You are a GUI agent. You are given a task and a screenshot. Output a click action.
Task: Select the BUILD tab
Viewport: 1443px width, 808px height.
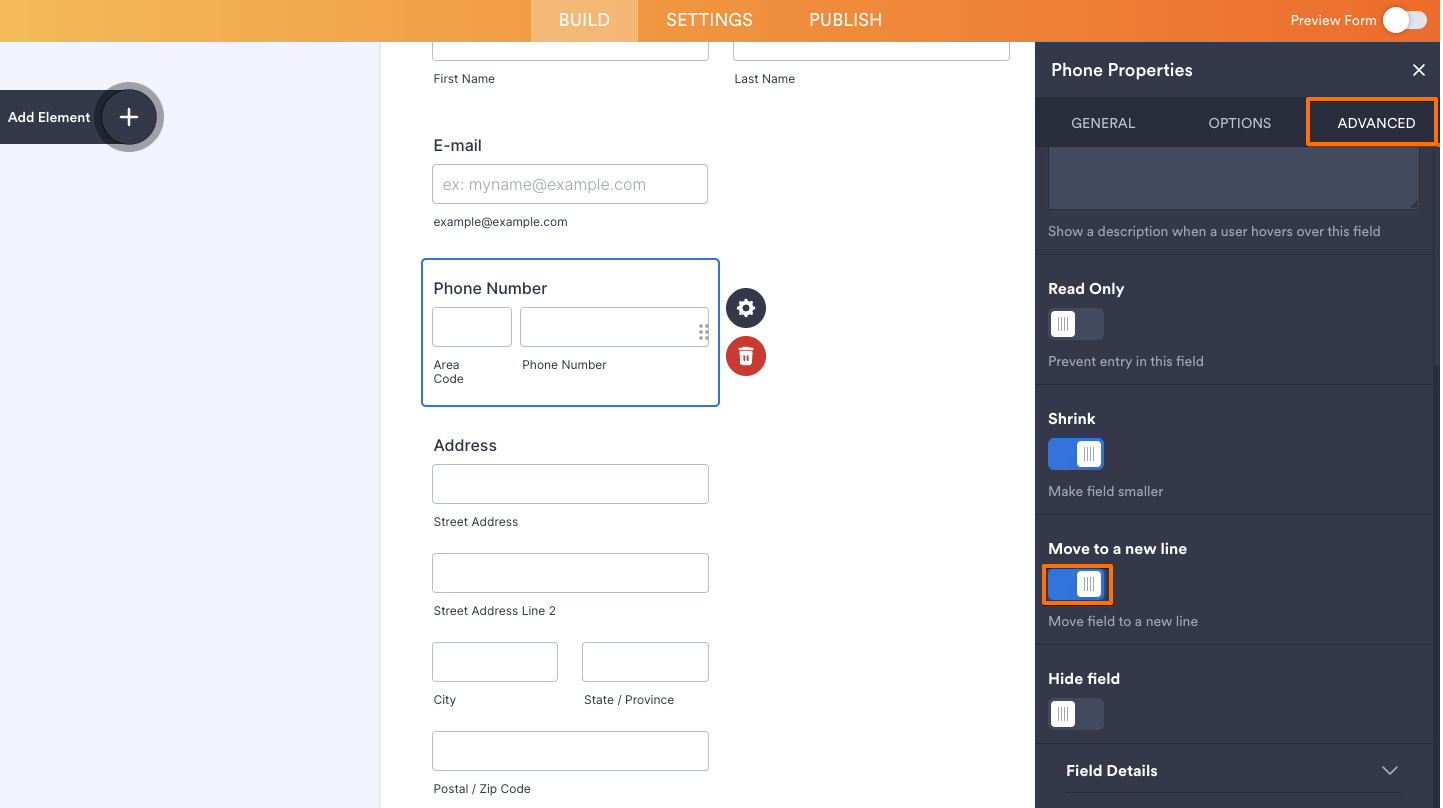tap(583, 19)
